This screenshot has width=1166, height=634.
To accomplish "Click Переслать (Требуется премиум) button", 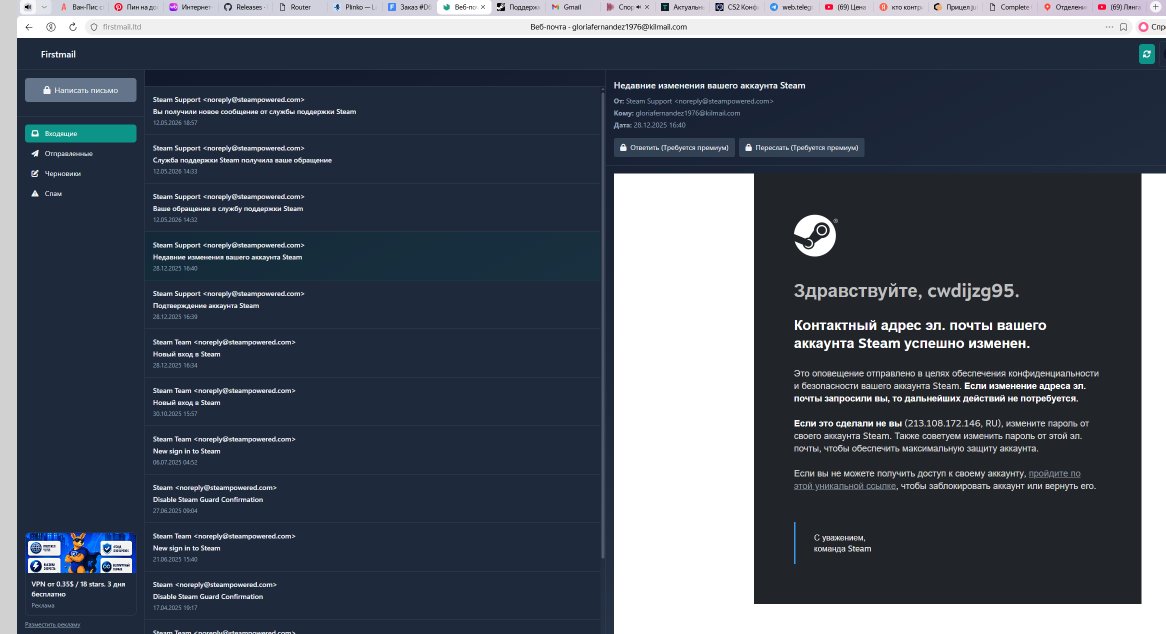I will 801,147.
